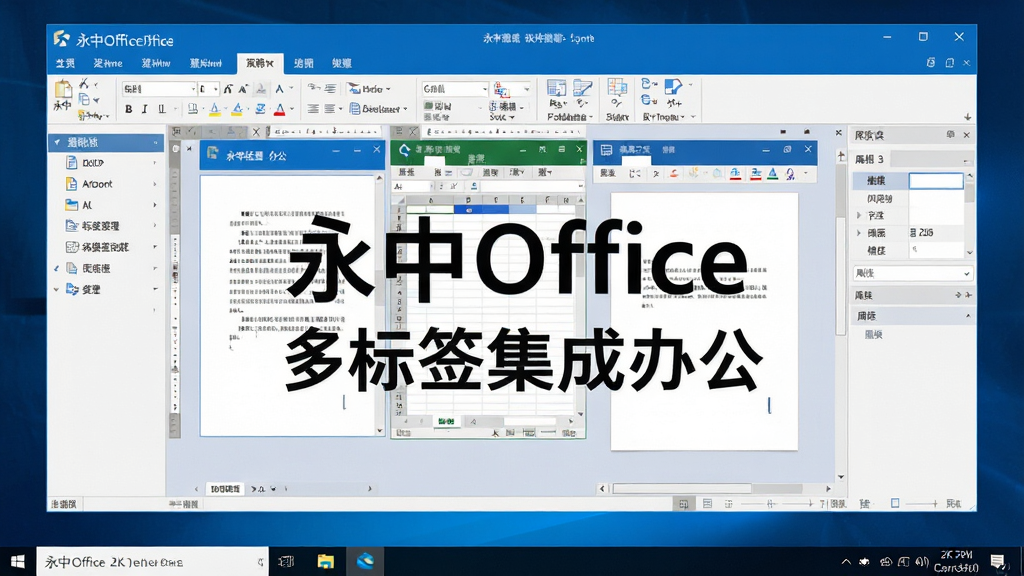
Task: Open the last ribbon tab on the right
Action: point(342,63)
